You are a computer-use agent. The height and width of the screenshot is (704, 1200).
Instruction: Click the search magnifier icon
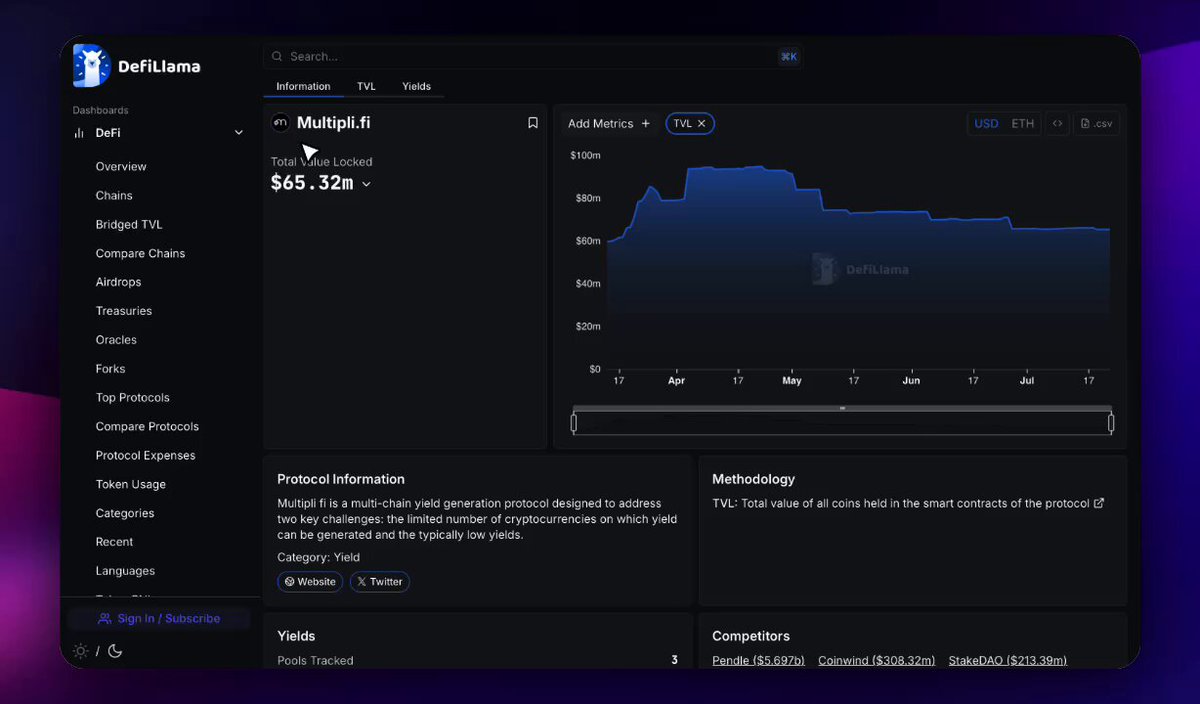(277, 57)
